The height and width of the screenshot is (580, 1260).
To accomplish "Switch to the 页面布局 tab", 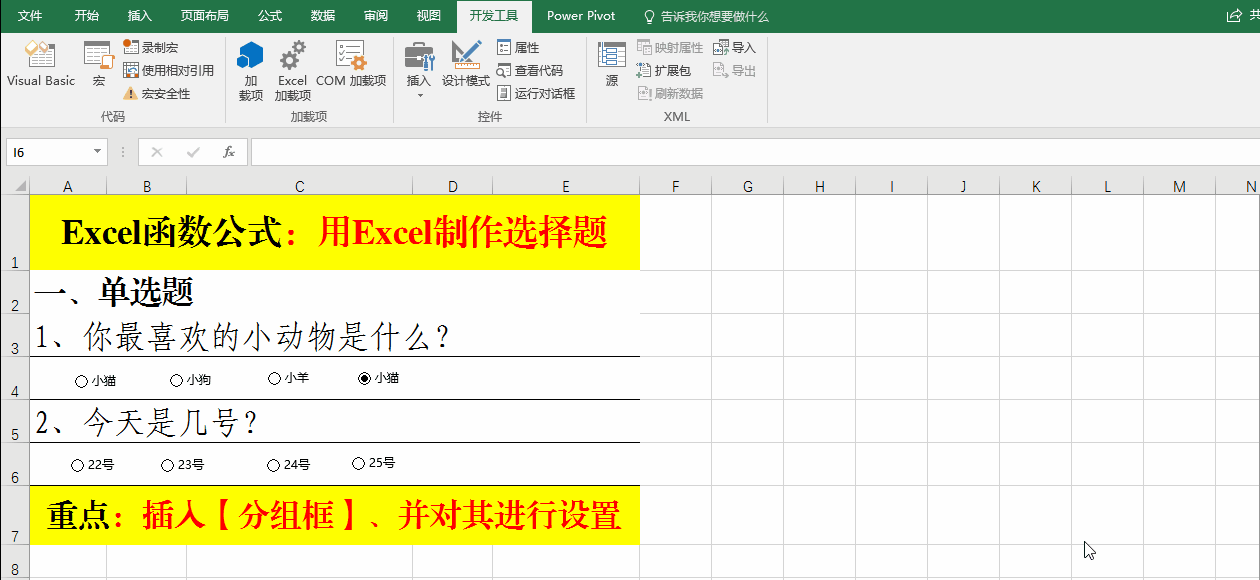I will [204, 16].
